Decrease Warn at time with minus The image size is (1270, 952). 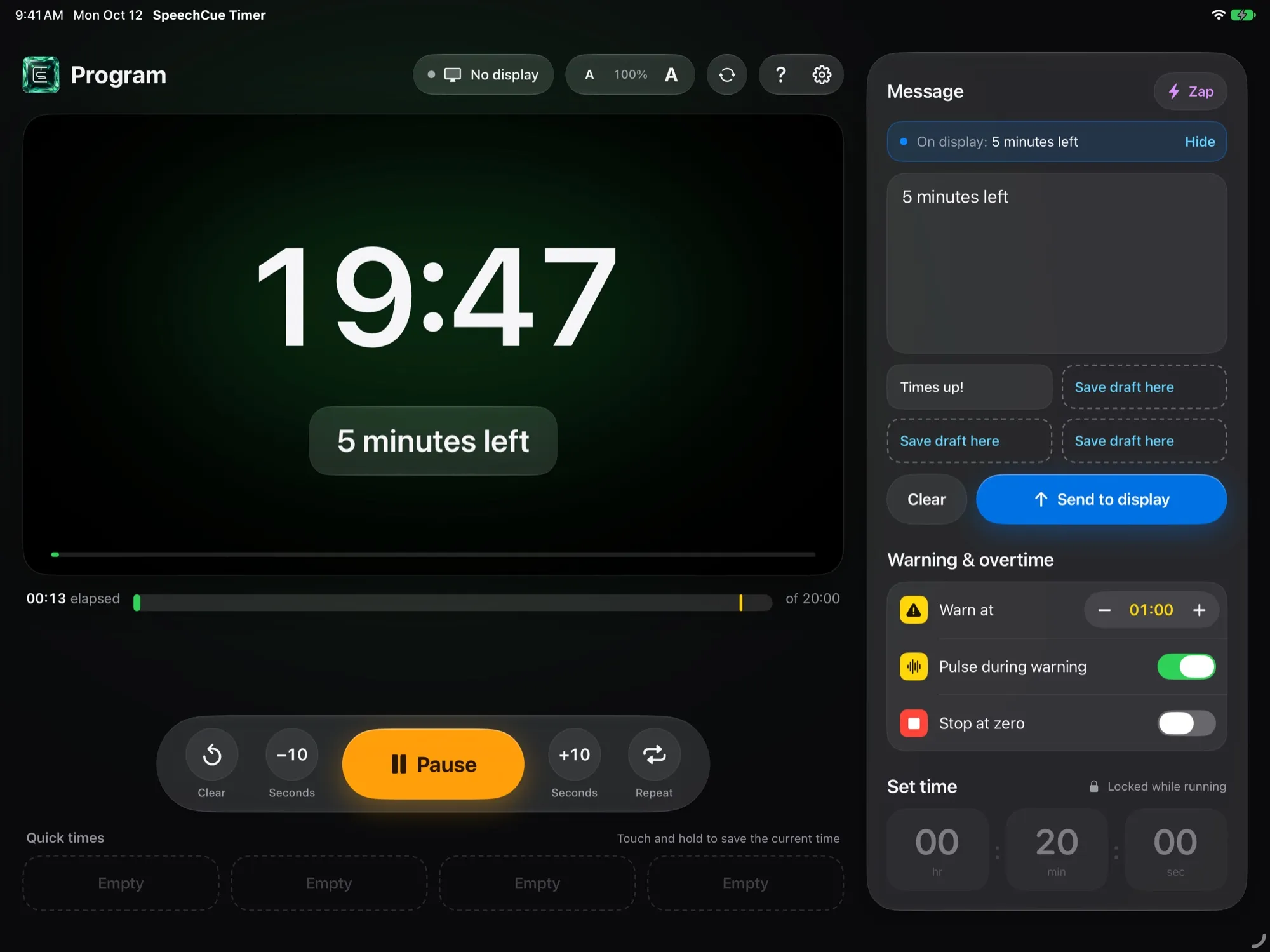[x=1104, y=610]
